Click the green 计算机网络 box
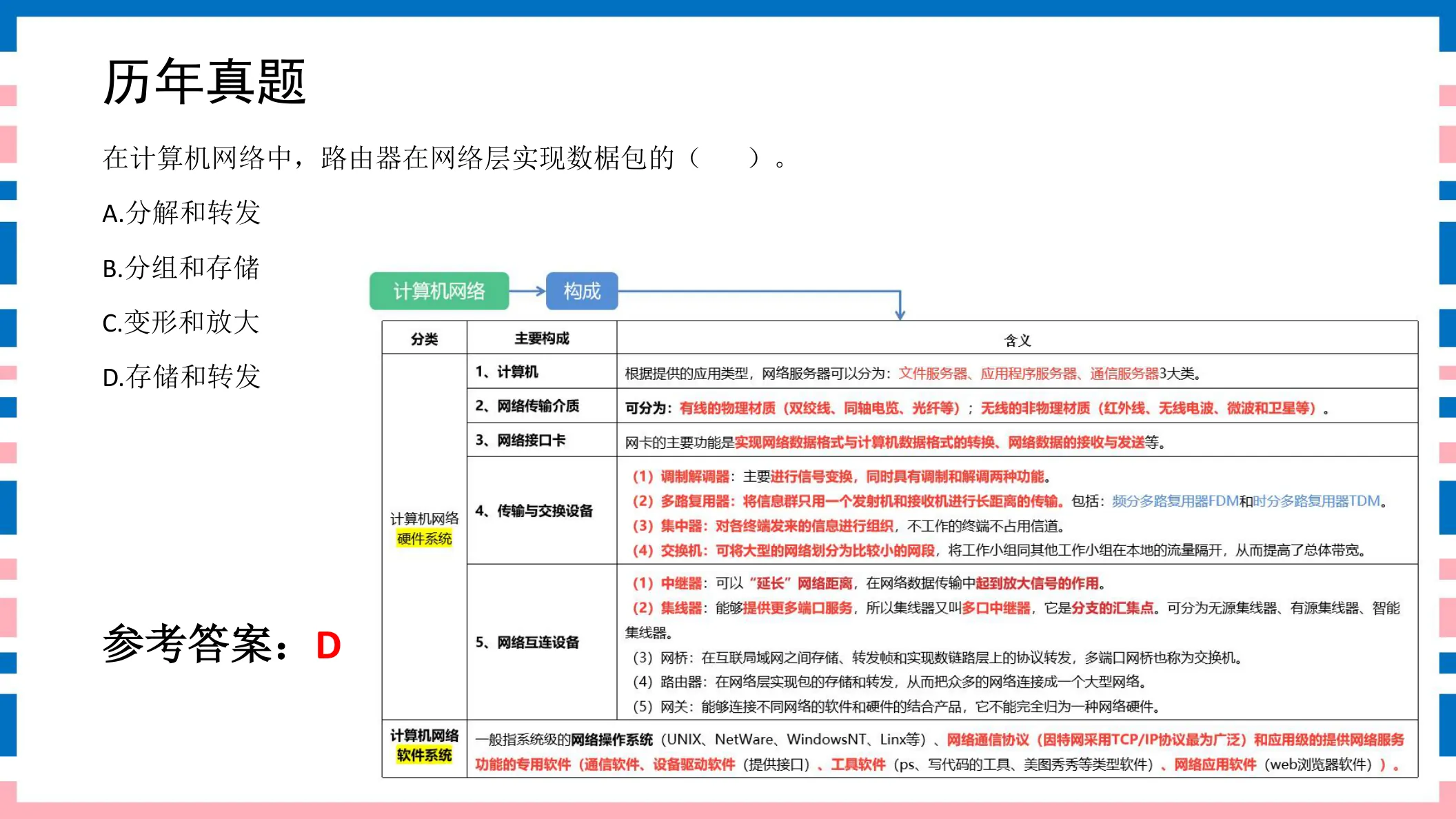1456x819 pixels. (x=439, y=291)
